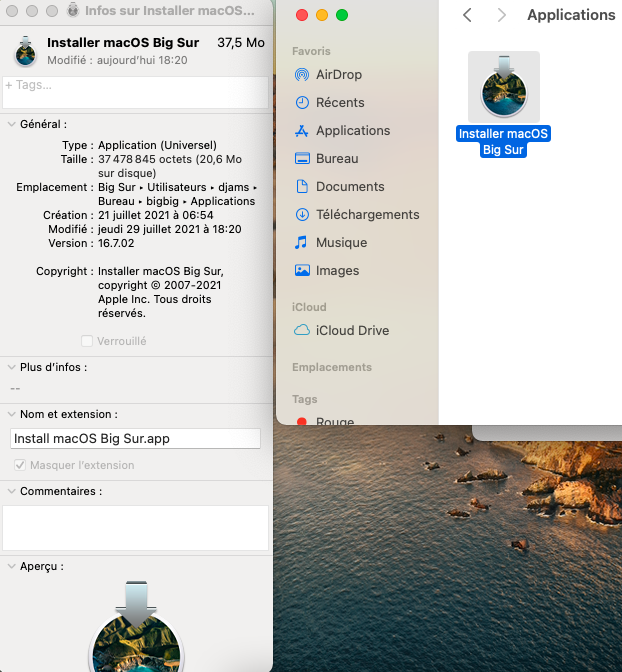
Task: Click the Tags input field
Action: coord(135,92)
